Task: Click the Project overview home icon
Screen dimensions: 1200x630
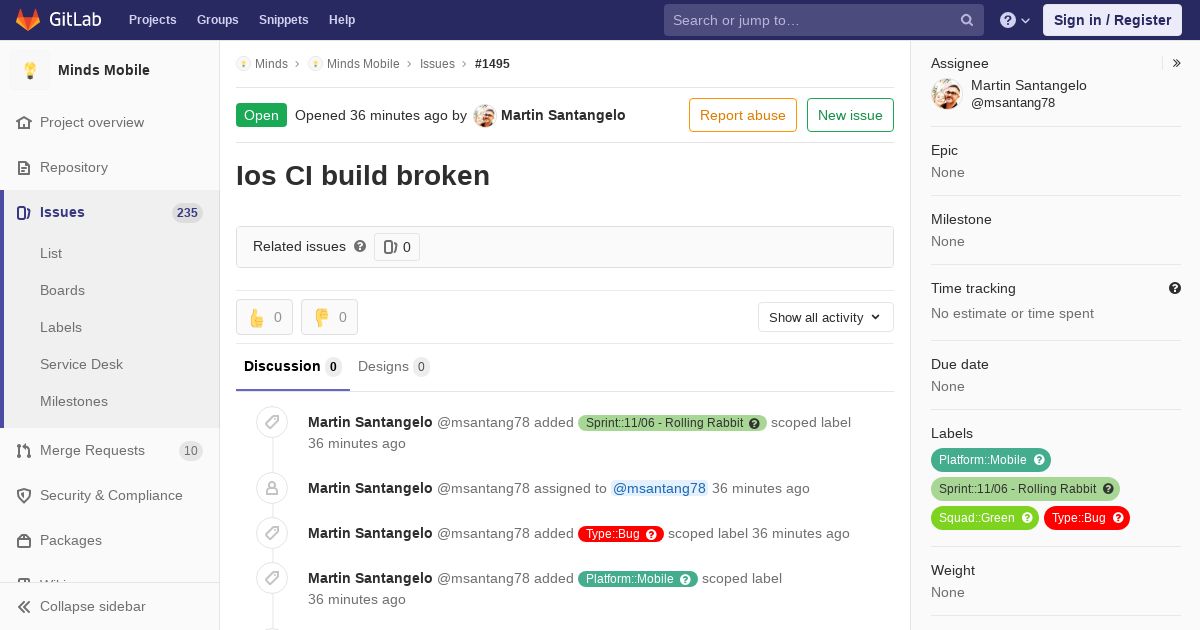Action: (24, 122)
